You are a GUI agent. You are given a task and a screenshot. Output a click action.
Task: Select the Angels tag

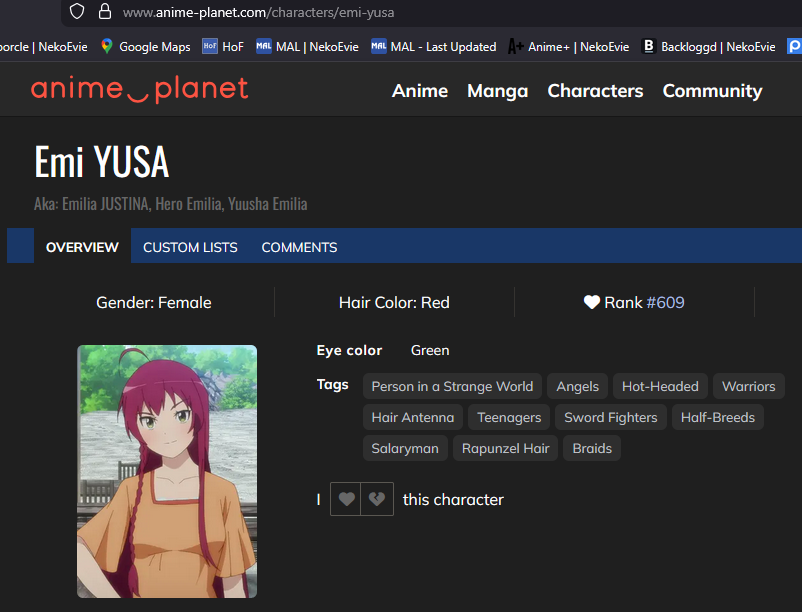tap(577, 386)
